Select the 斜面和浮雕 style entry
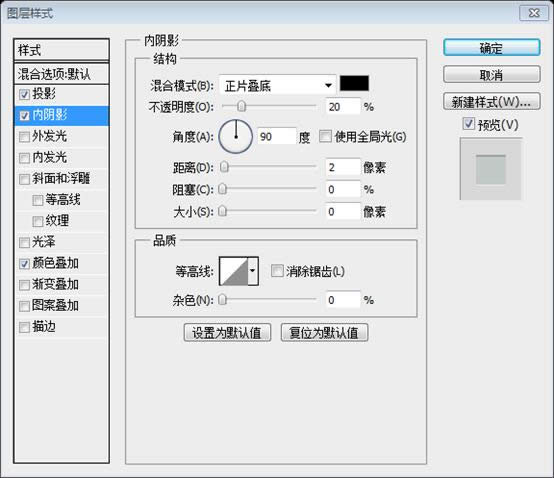This screenshot has width=554, height=478. pos(61,178)
